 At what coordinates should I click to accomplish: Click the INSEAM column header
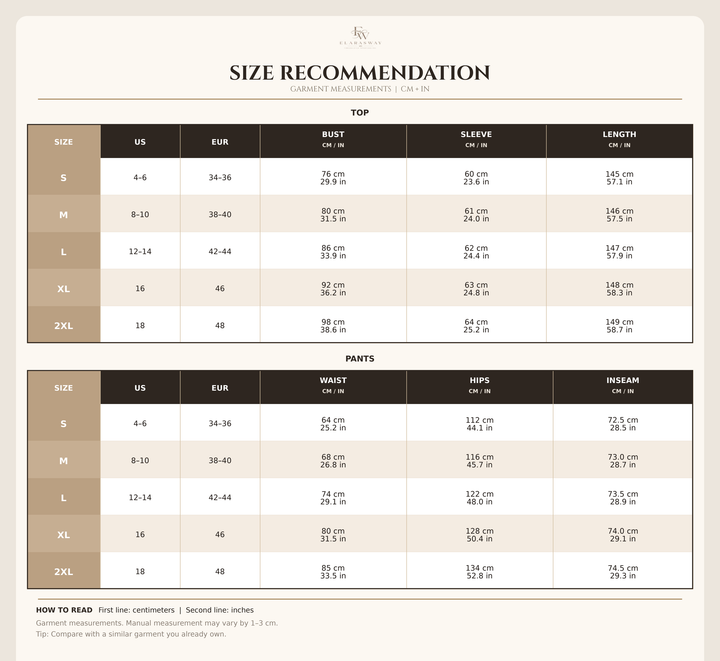623,386
